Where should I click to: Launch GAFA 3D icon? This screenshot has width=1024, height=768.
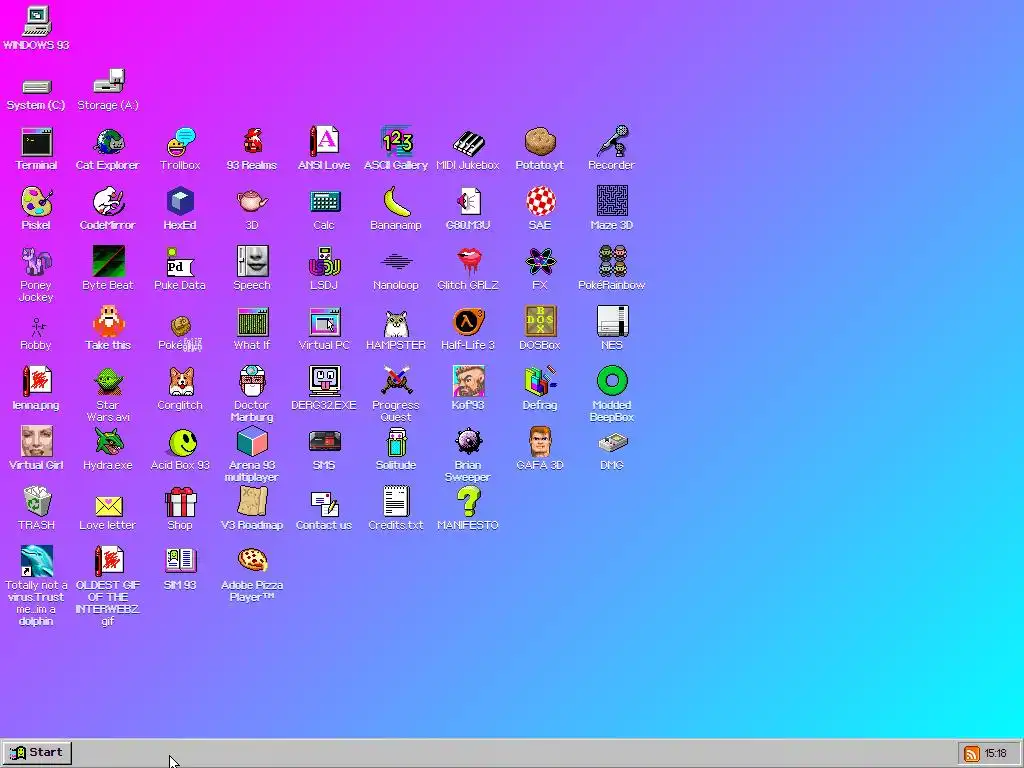click(540, 441)
